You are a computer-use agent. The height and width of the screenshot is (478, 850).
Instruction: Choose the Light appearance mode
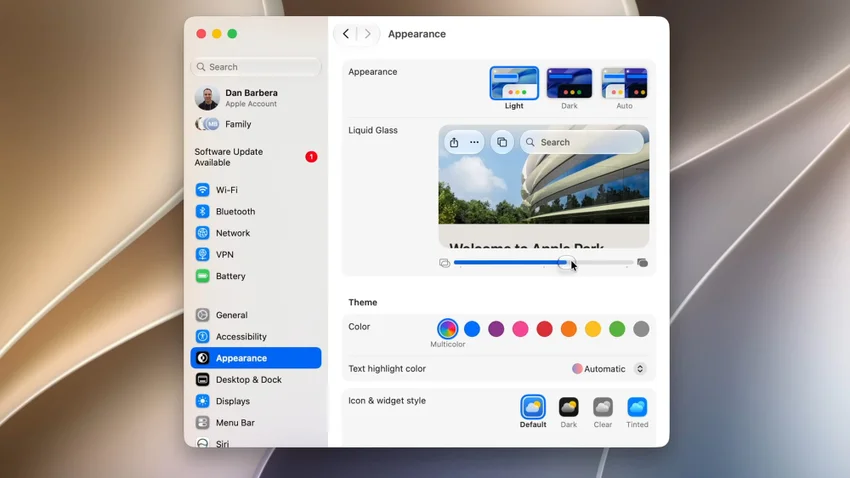[514, 88]
